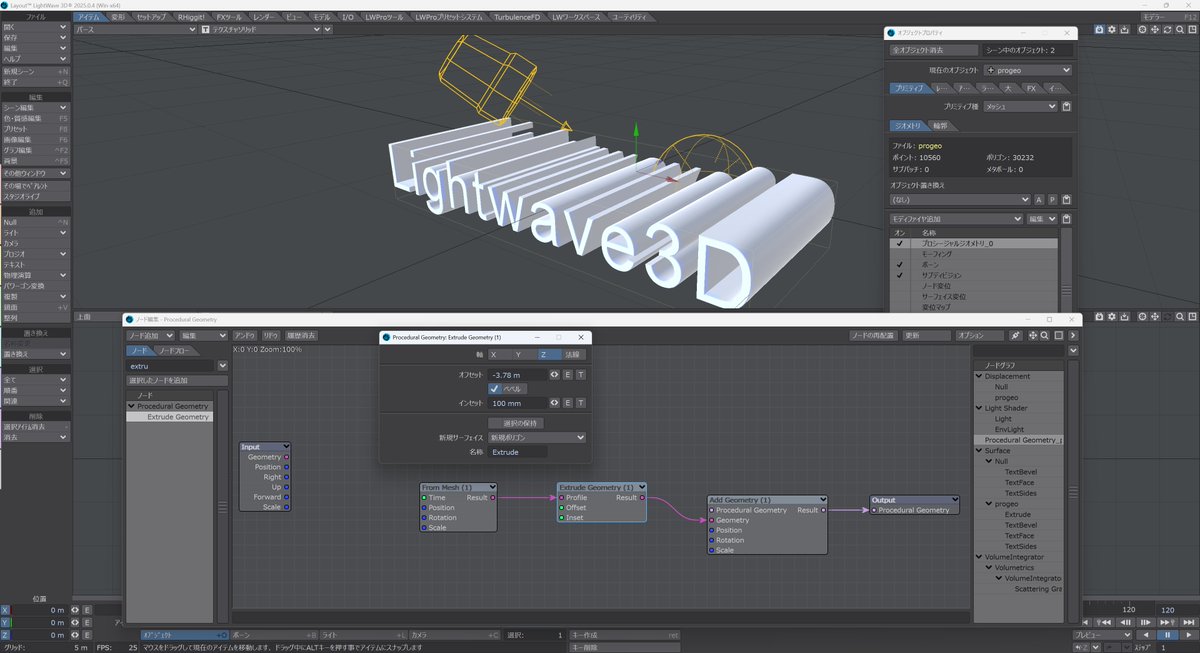Image resolution: width=1200 pixels, height=653 pixels.
Task: Click the E envelope button for inset
Action: tap(568, 402)
